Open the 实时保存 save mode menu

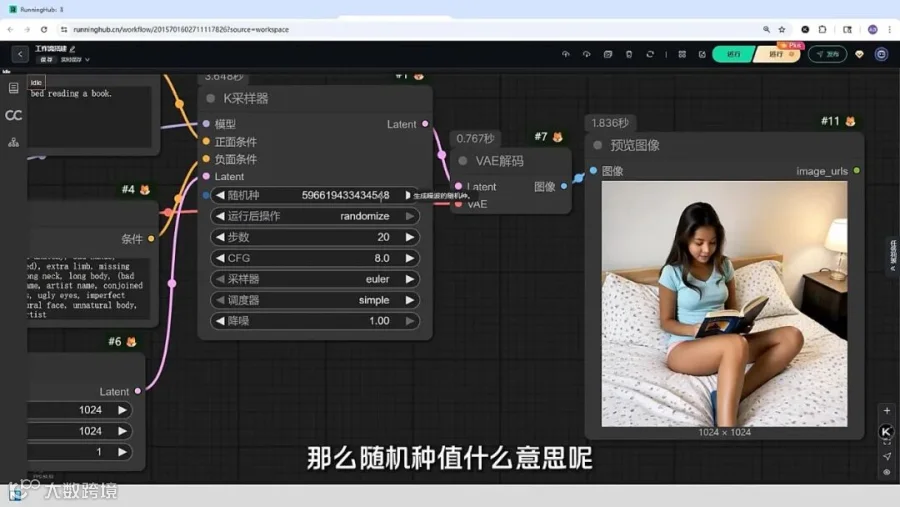pyautogui.click(x=75, y=60)
